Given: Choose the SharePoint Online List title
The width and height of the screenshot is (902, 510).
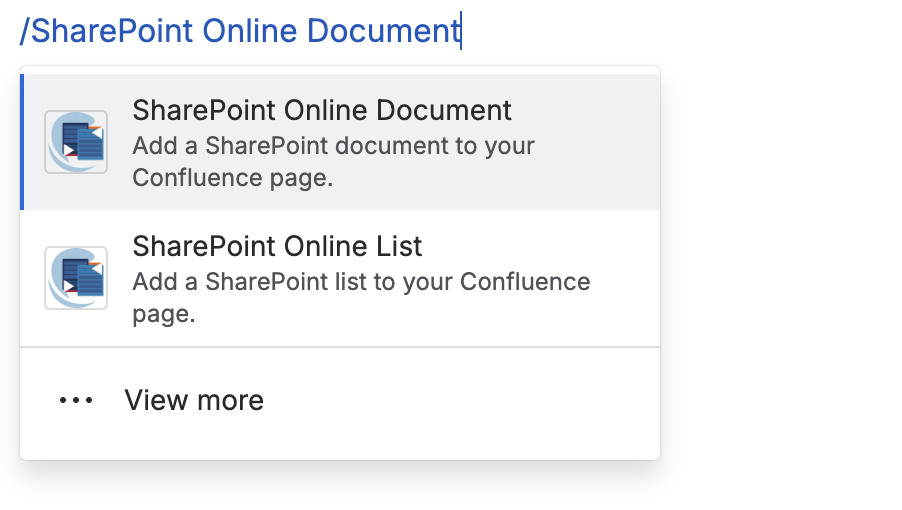Looking at the screenshot, I should point(277,247).
